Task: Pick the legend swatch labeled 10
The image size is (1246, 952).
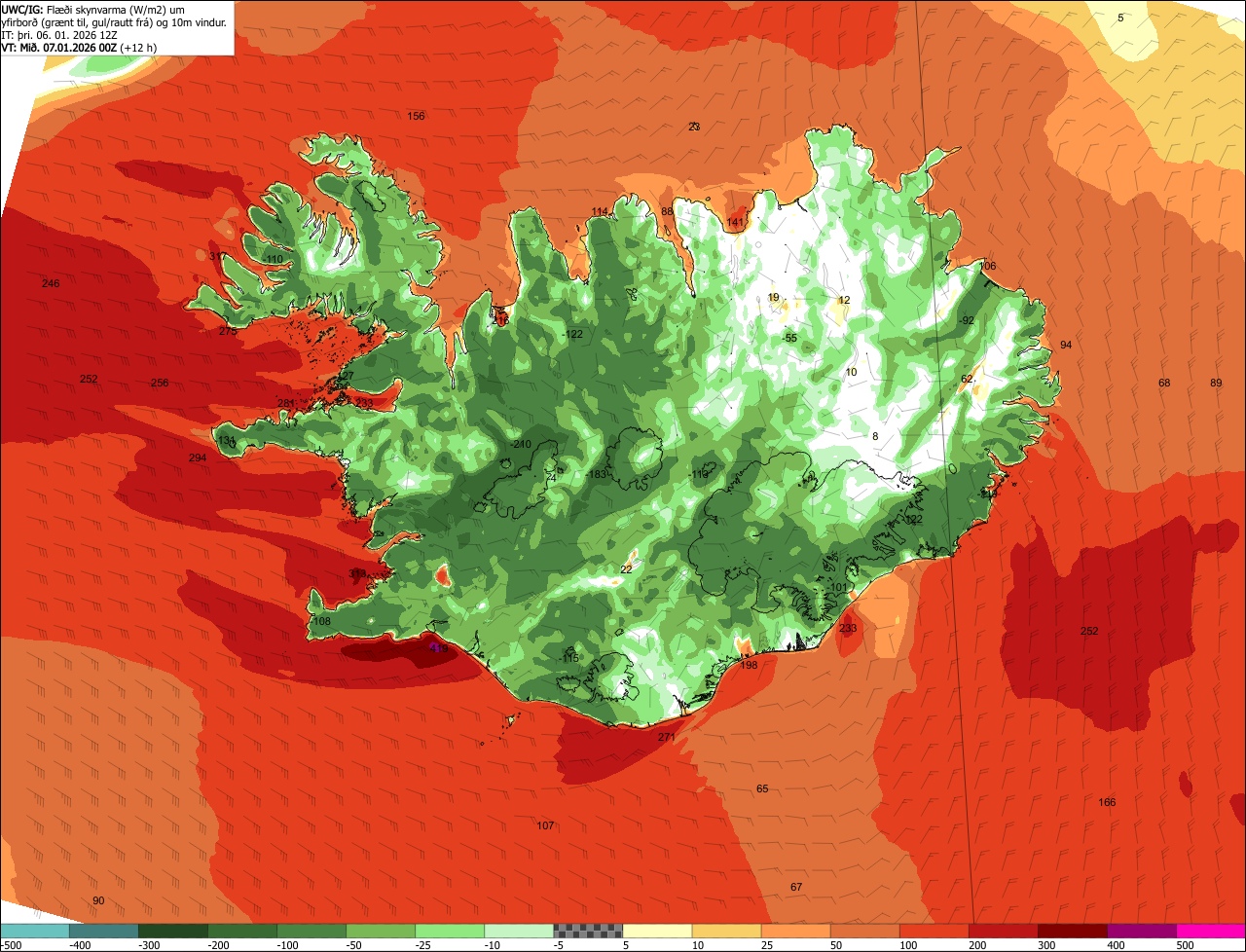Action: click(726, 931)
